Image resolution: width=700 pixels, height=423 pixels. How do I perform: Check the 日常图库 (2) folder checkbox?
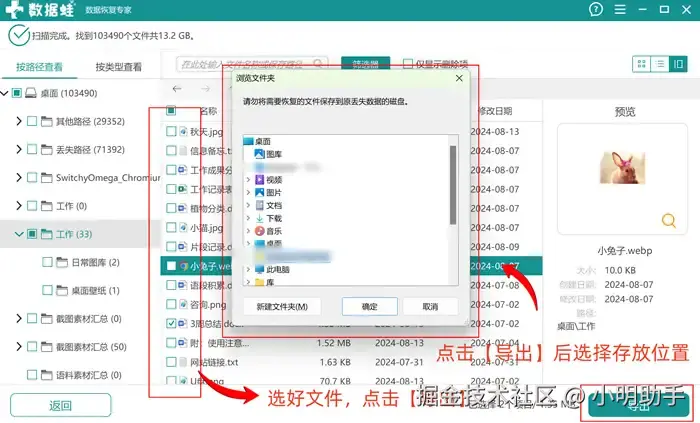point(47,262)
